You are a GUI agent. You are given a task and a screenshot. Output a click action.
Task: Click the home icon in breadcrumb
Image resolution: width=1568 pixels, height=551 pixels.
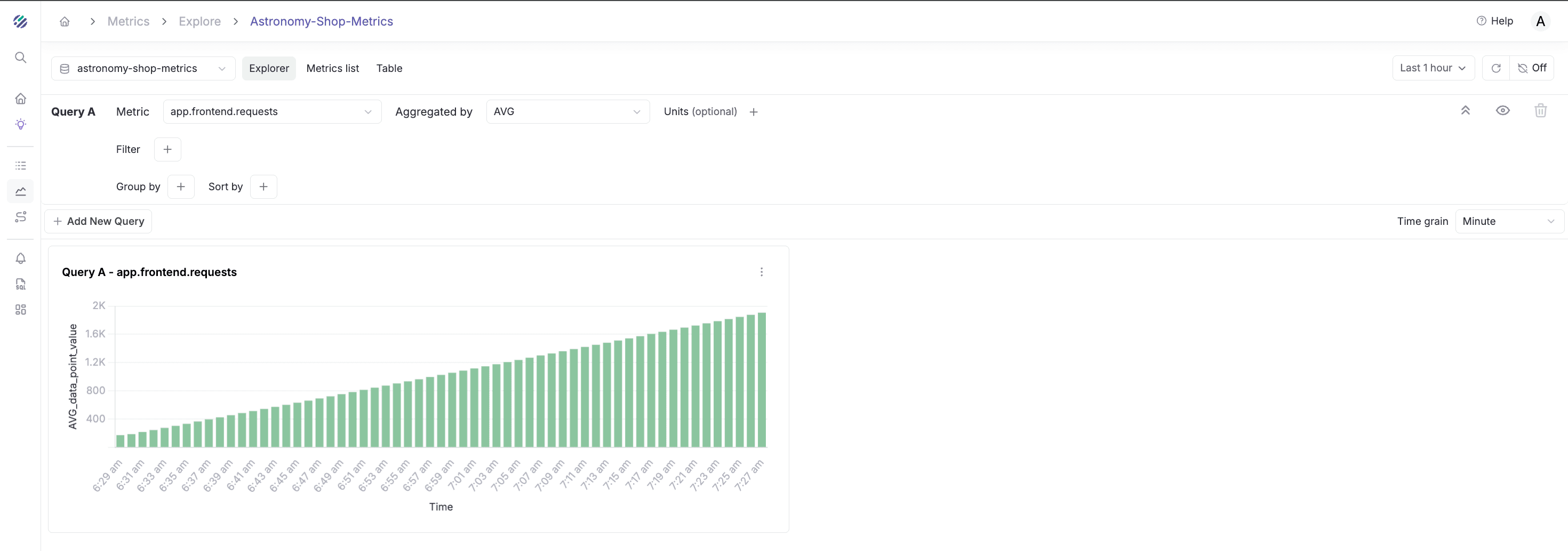tap(65, 21)
